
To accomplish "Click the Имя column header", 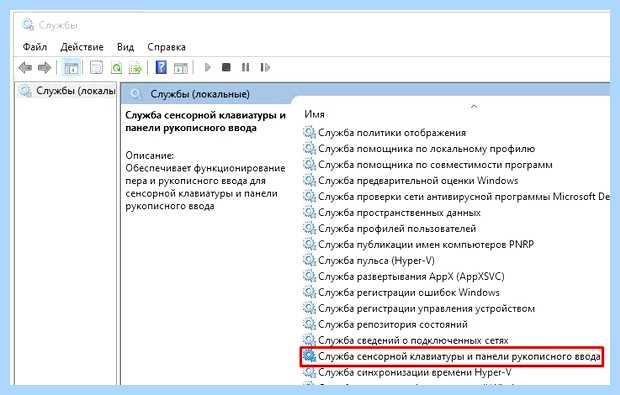I will 314,114.
